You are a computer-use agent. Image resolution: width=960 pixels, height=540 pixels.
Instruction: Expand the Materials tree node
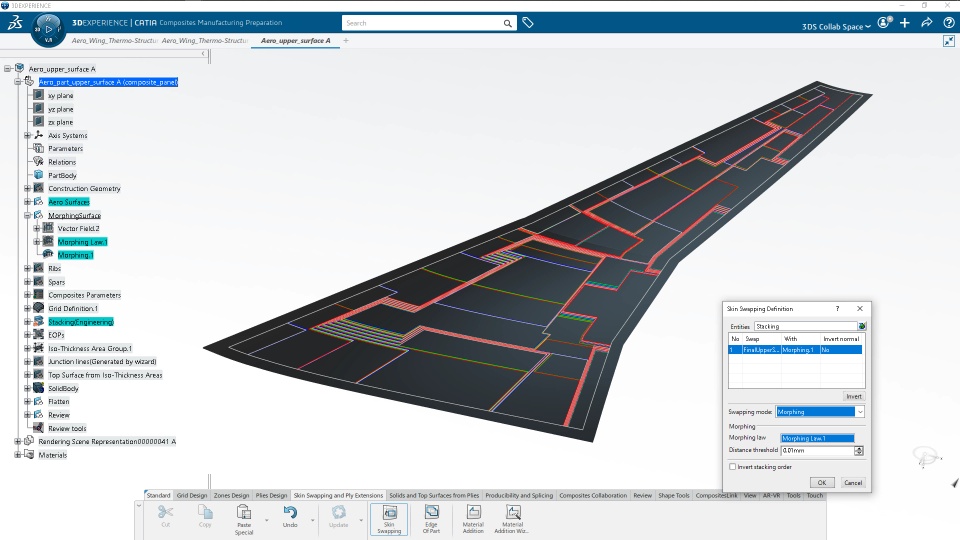click(18, 455)
